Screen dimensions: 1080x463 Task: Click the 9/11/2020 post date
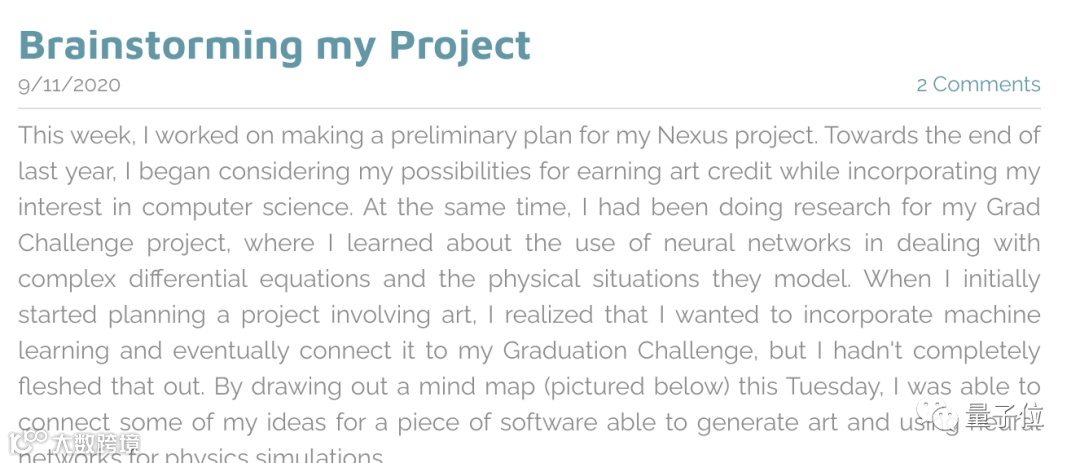tap(69, 84)
